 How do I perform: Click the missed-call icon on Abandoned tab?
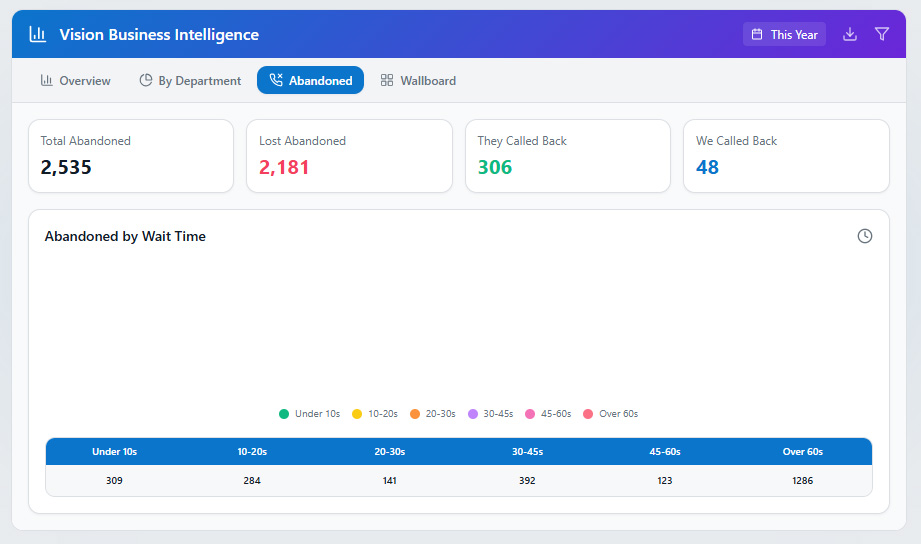pyautogui.click(x=276, y=80)
